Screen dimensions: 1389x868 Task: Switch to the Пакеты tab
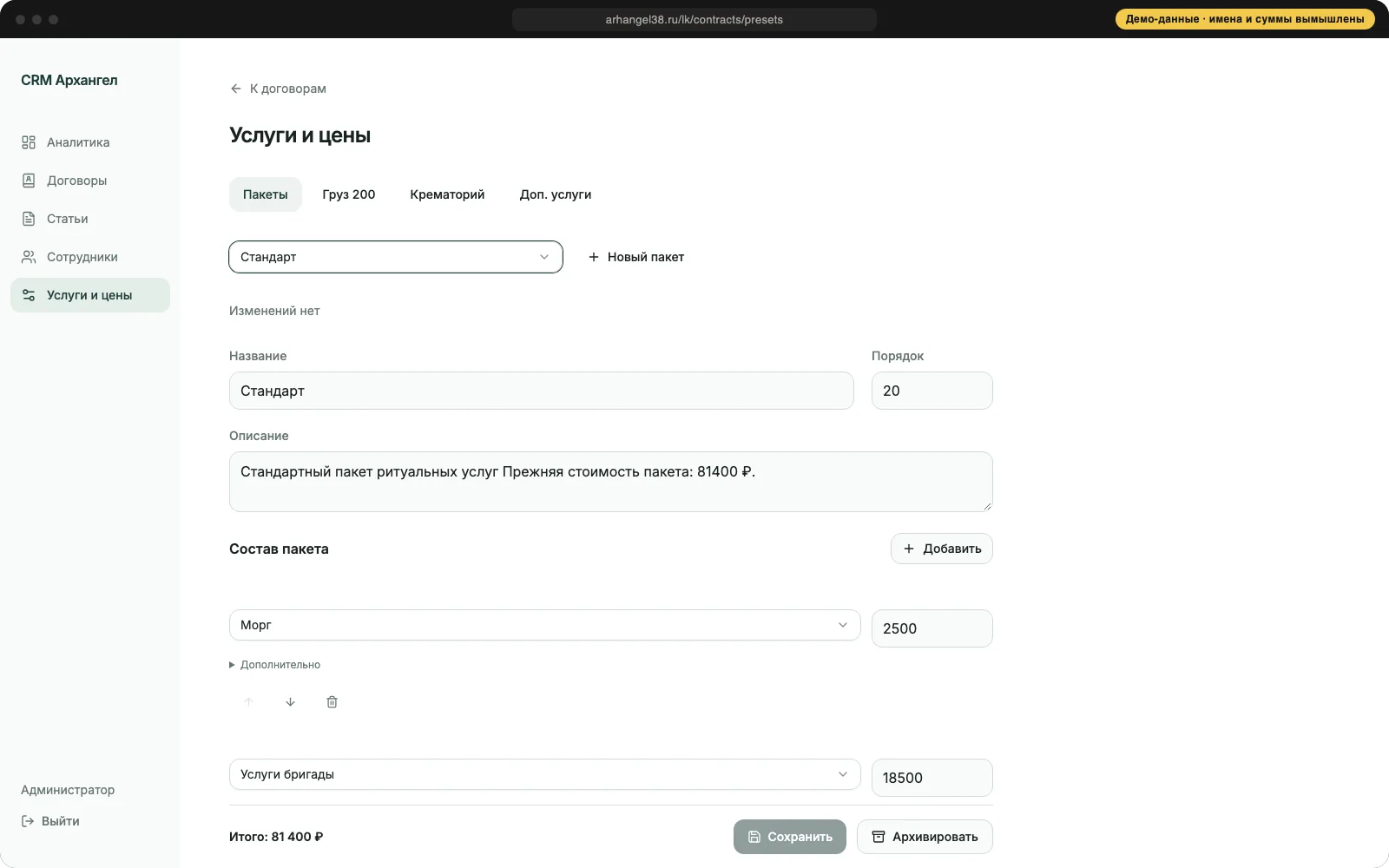(x=266, y=194)
